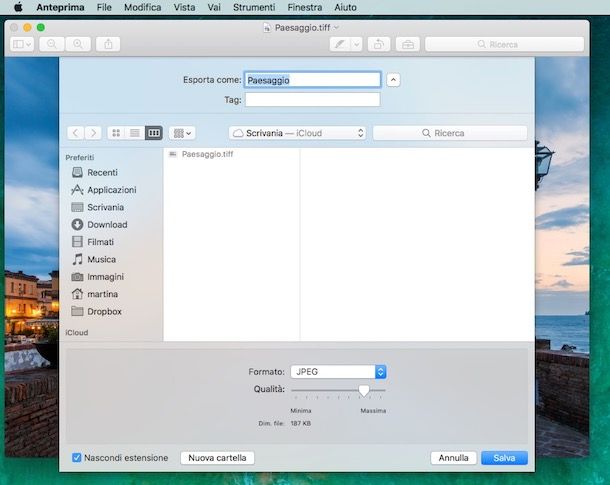The width and height of the screenshot is (610, 485).
Task: Click the Tag input field
Action: [x=312, y=100]
